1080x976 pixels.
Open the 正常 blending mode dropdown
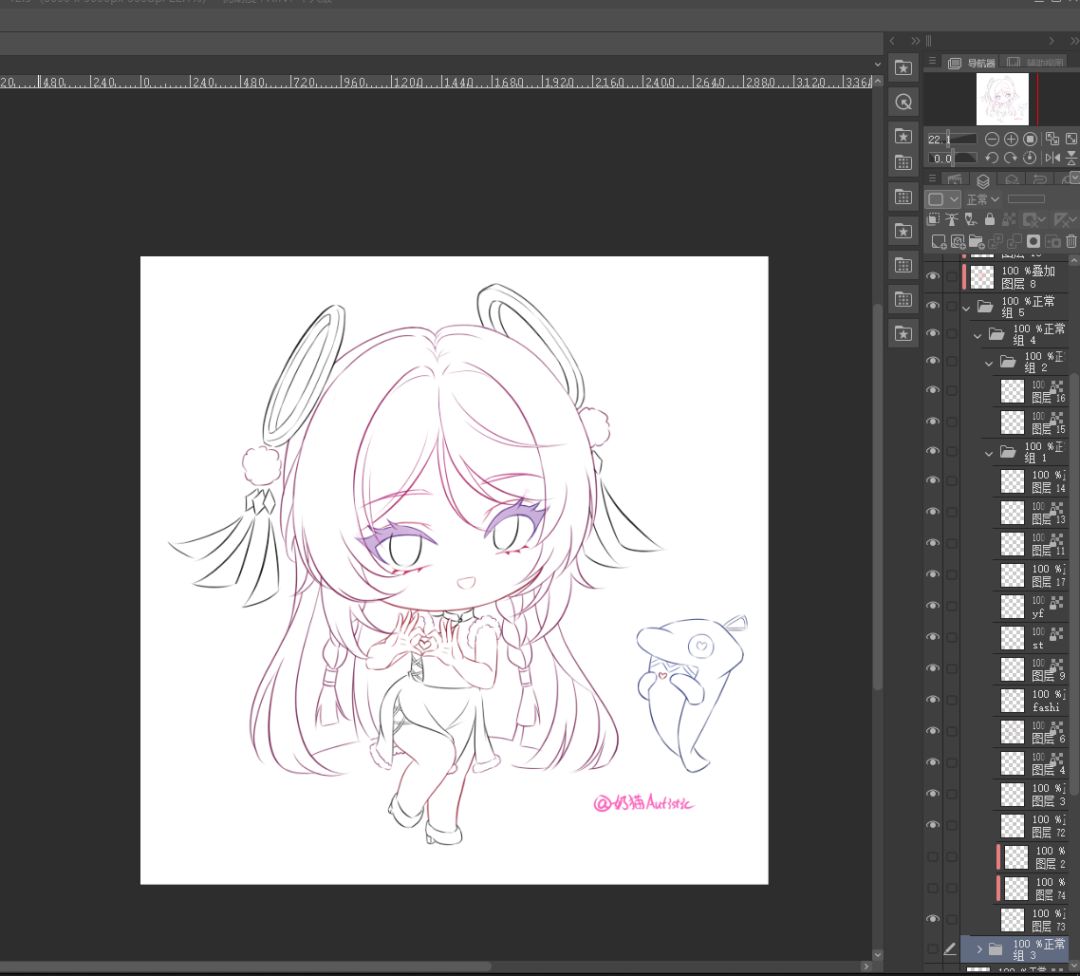982,199
